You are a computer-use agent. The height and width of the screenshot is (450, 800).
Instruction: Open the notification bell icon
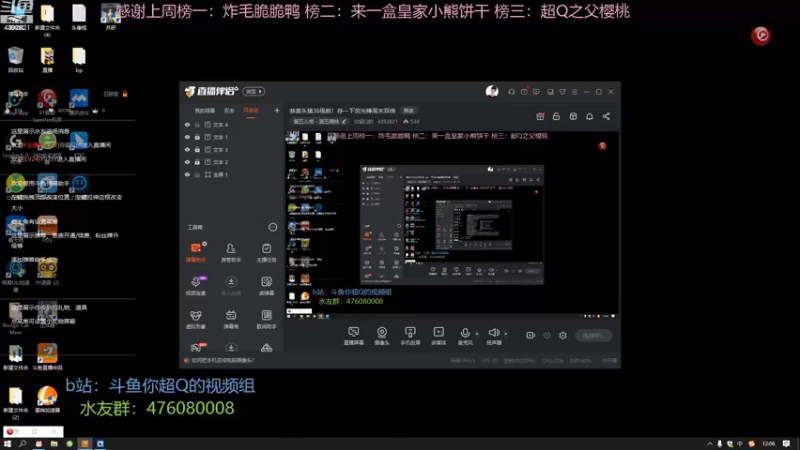[x=589, y=116]
